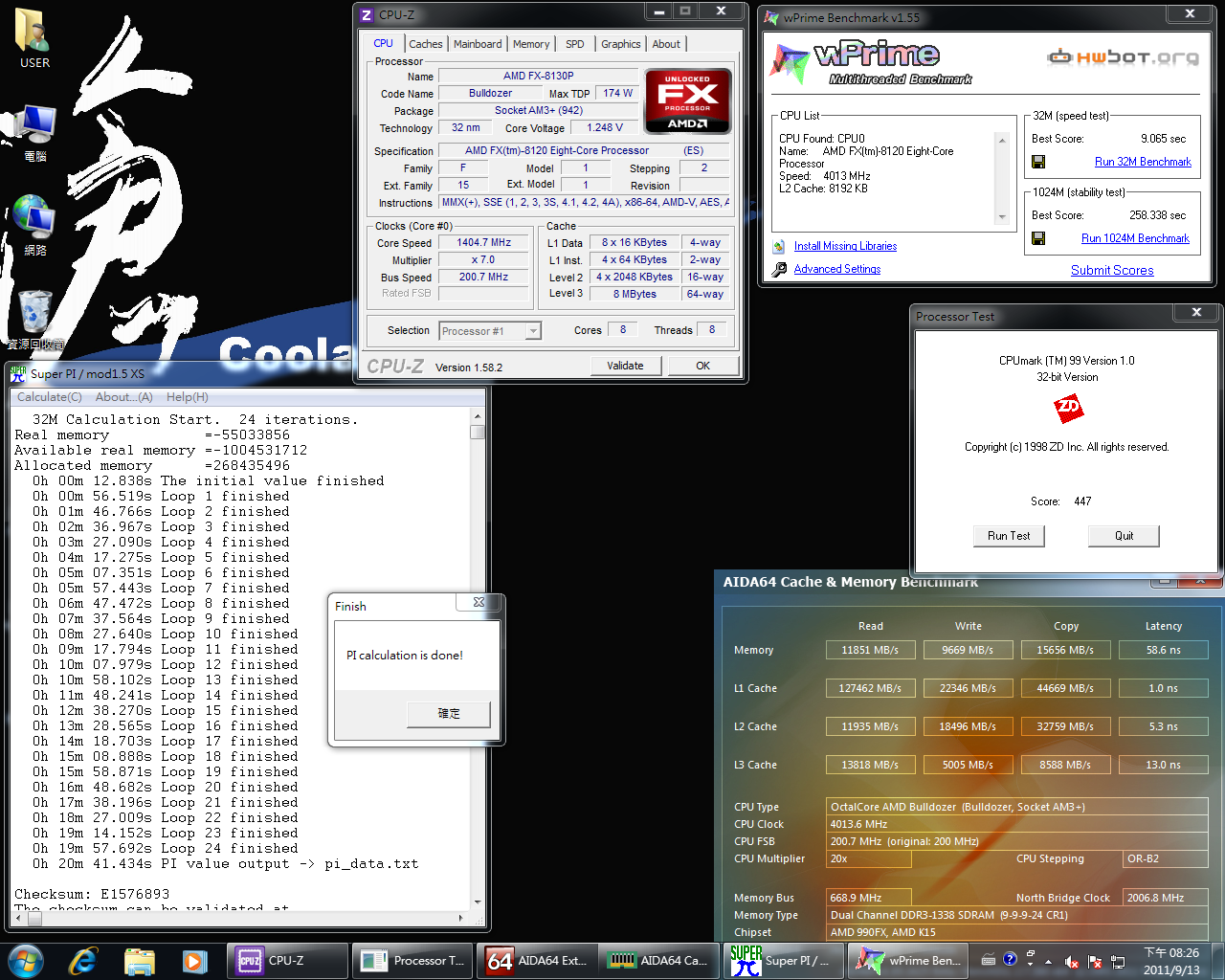The width and height of the screenshot is (1225, 980).
Task: Click Super PI vertical scrollbar up arrow
Action: pos(478,417)
